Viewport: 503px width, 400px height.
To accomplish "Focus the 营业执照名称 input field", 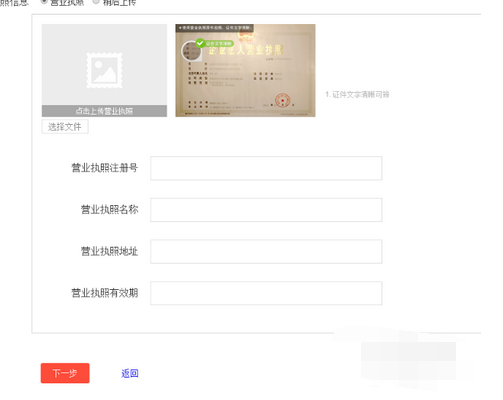I will (x=266, y=210).
